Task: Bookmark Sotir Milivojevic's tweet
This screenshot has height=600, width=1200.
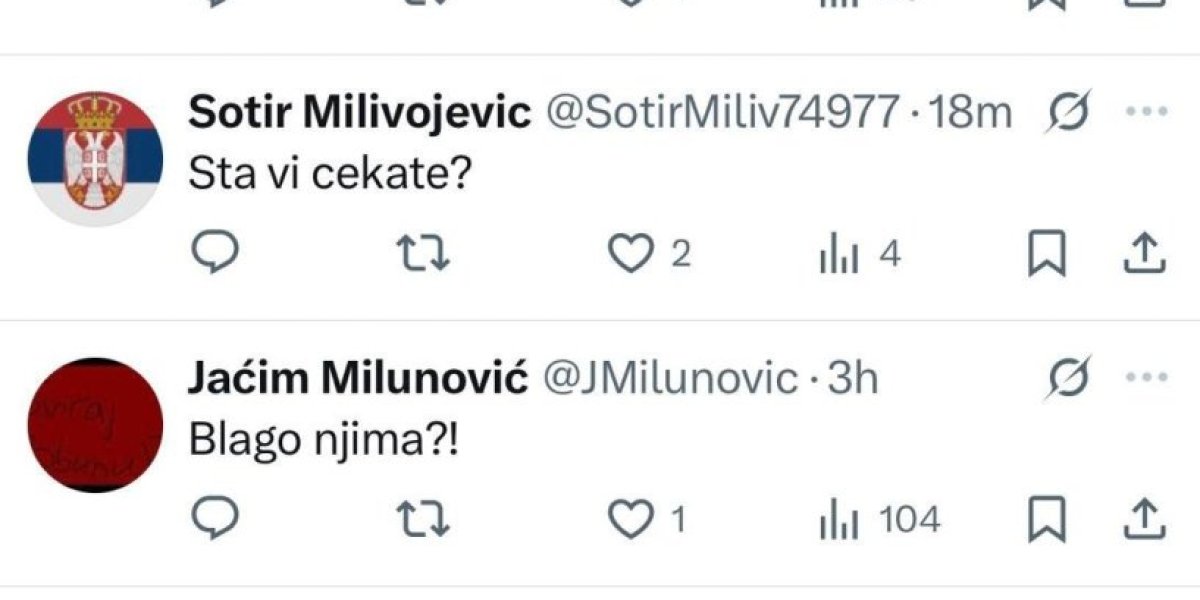Action: coord(1048,254)
